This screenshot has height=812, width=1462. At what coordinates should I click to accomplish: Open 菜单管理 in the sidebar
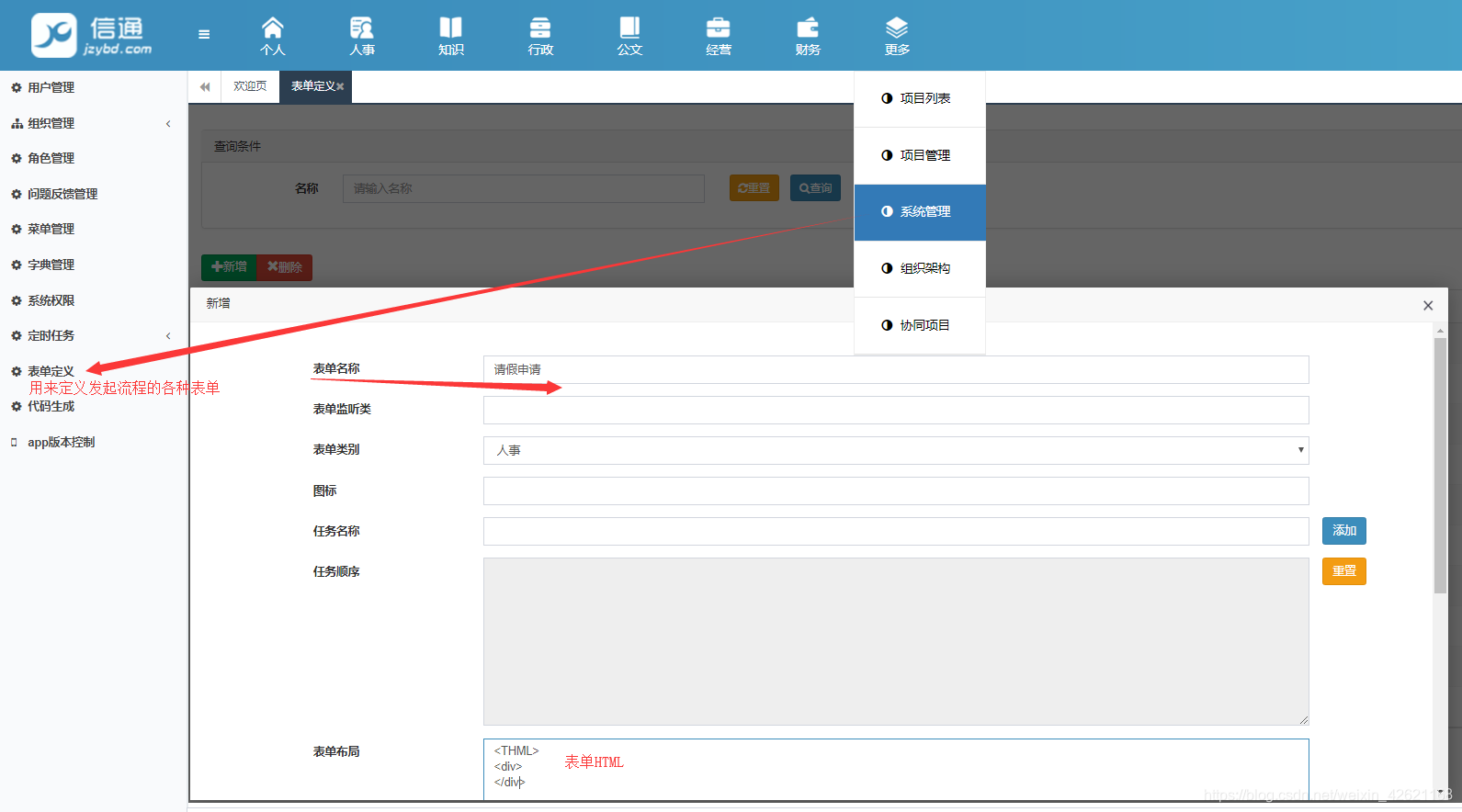pos(51,230)
